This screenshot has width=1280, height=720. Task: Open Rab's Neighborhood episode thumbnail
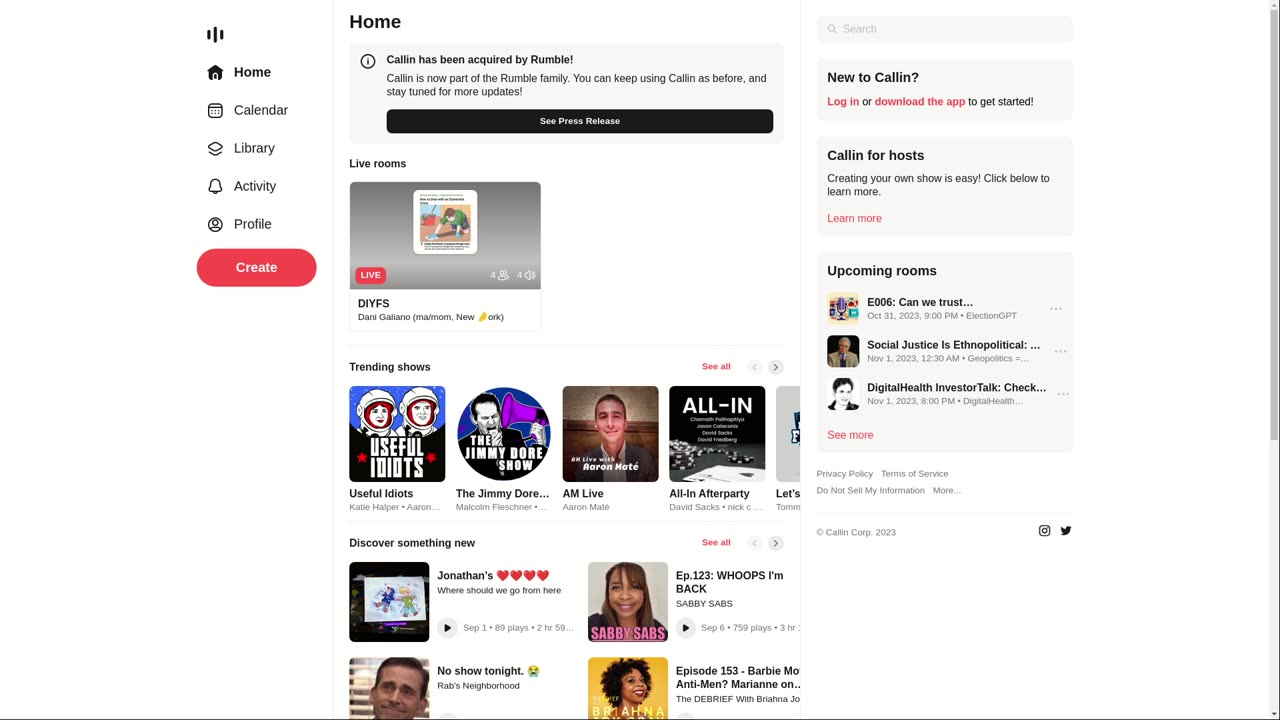(x=389, y=688)
